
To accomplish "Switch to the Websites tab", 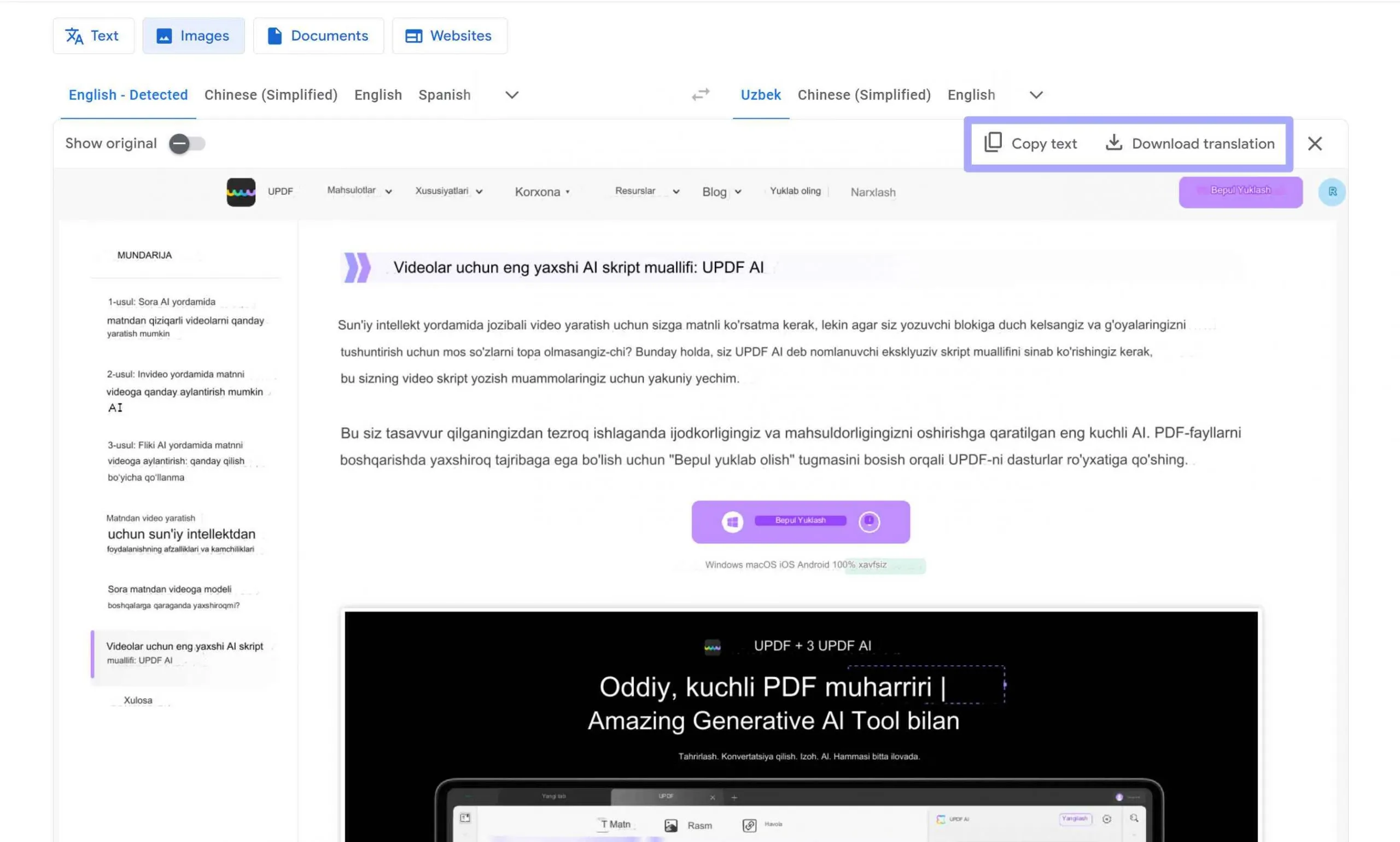I will pyautogui.click(x=449, y=36).
